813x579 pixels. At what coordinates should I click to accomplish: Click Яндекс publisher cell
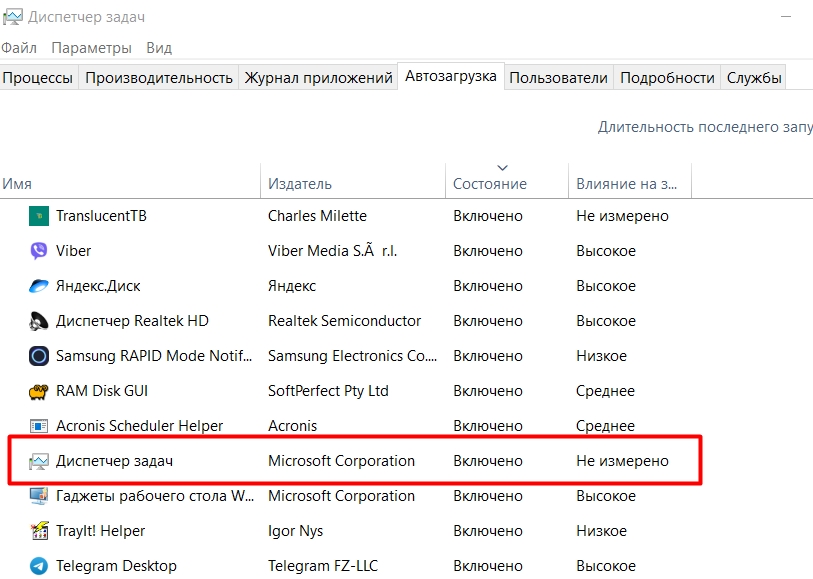point(292,286)
